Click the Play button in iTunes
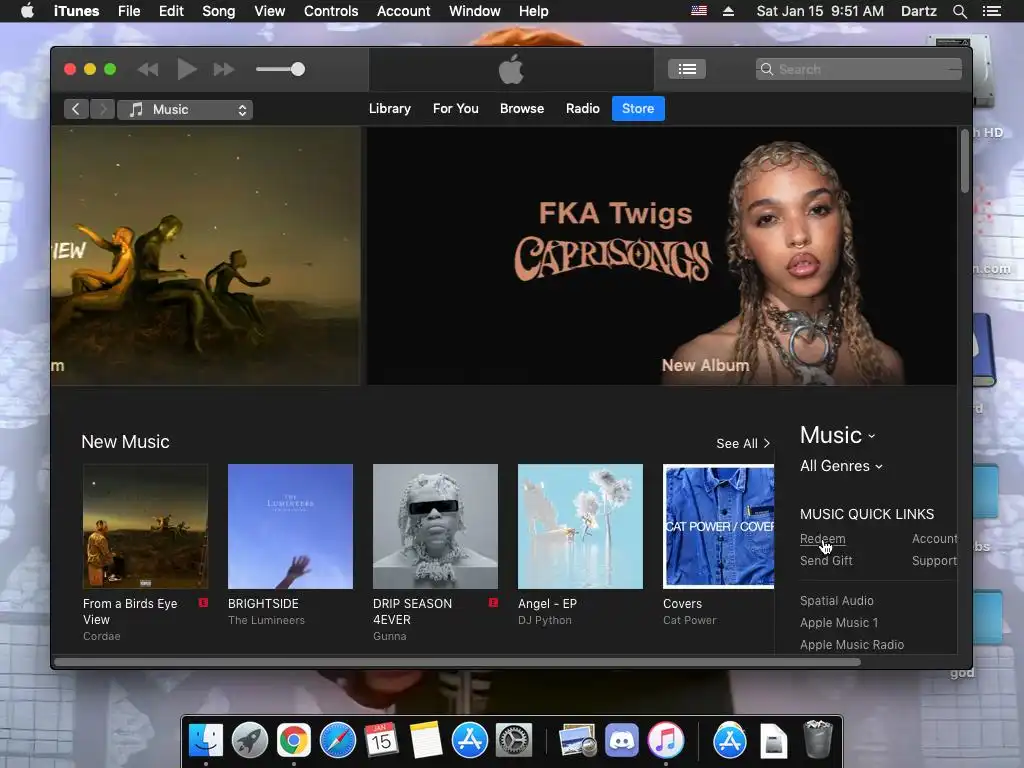The height and width of the screenshot is (768, 1024). [187, 69]
